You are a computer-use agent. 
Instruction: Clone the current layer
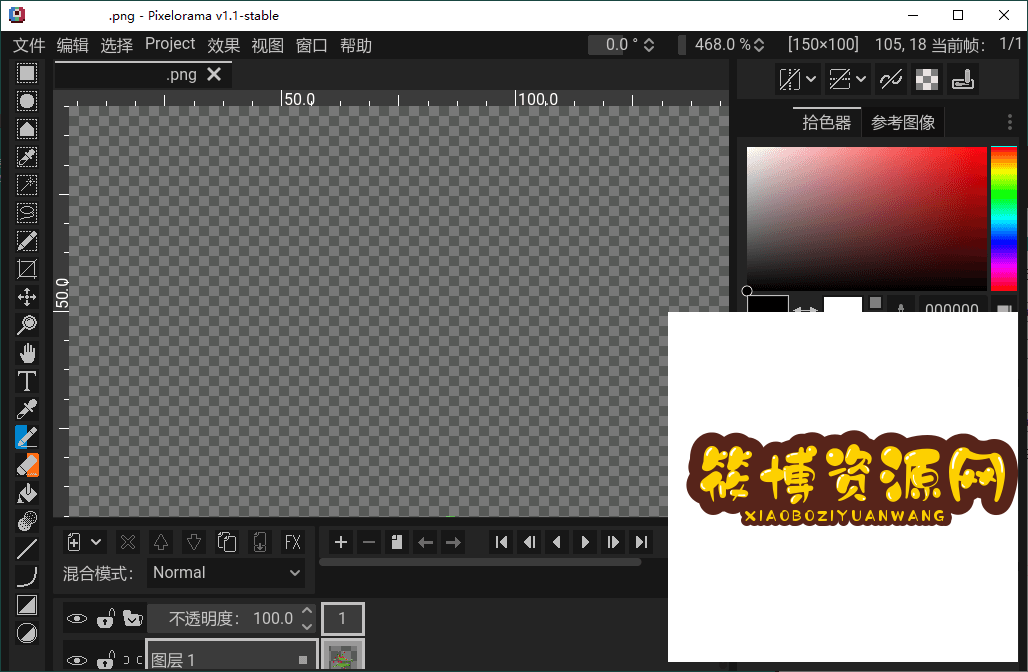click(227, 542)
